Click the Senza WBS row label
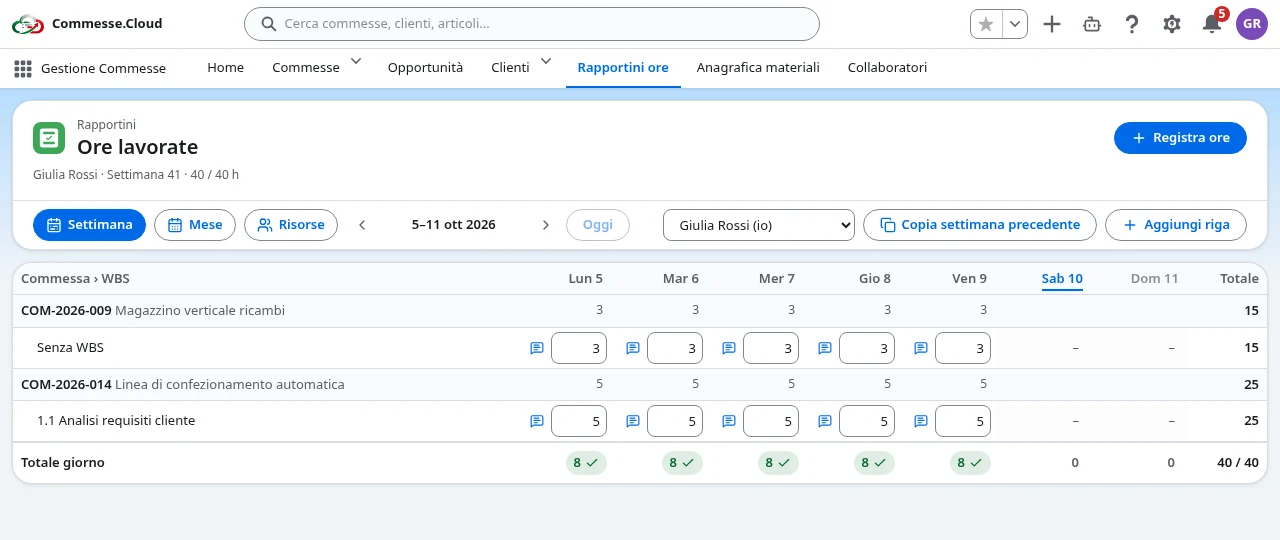 coord(70,348)
